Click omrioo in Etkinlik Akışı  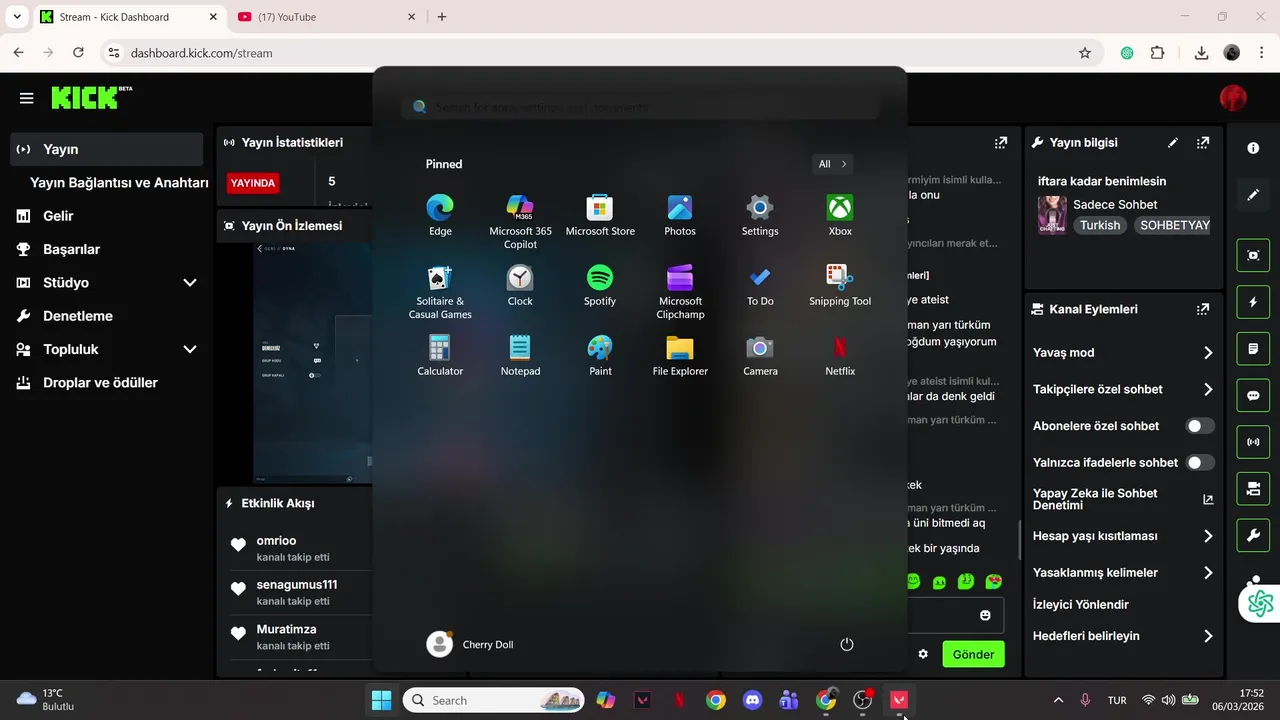276,541
